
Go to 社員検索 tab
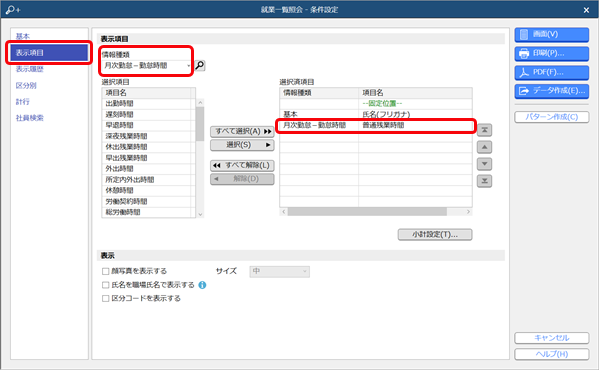click(x=29, y=118)
